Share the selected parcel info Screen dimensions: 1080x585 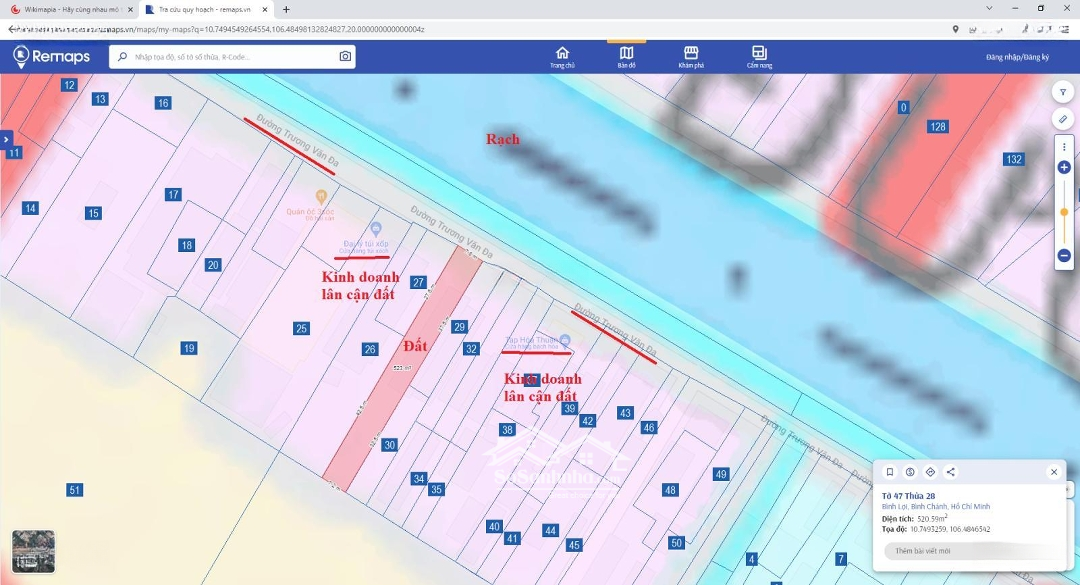[950, 472]
